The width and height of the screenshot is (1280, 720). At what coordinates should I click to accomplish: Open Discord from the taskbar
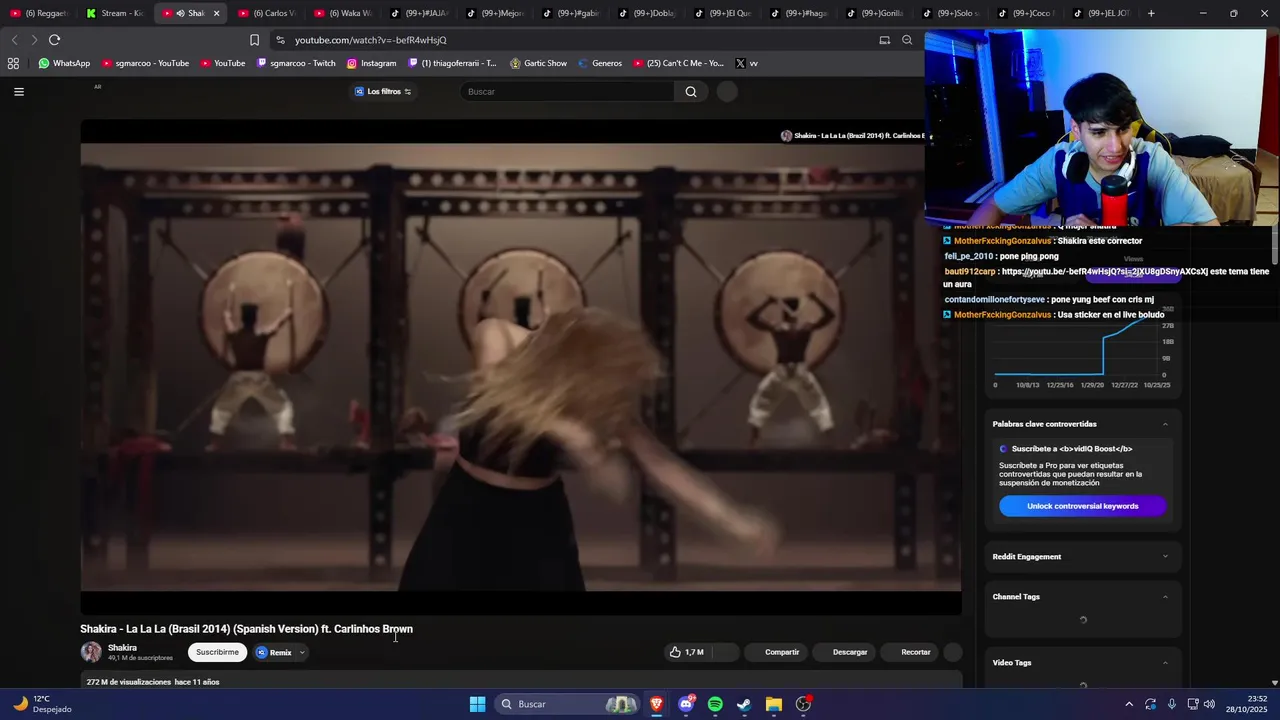[686, 704]
